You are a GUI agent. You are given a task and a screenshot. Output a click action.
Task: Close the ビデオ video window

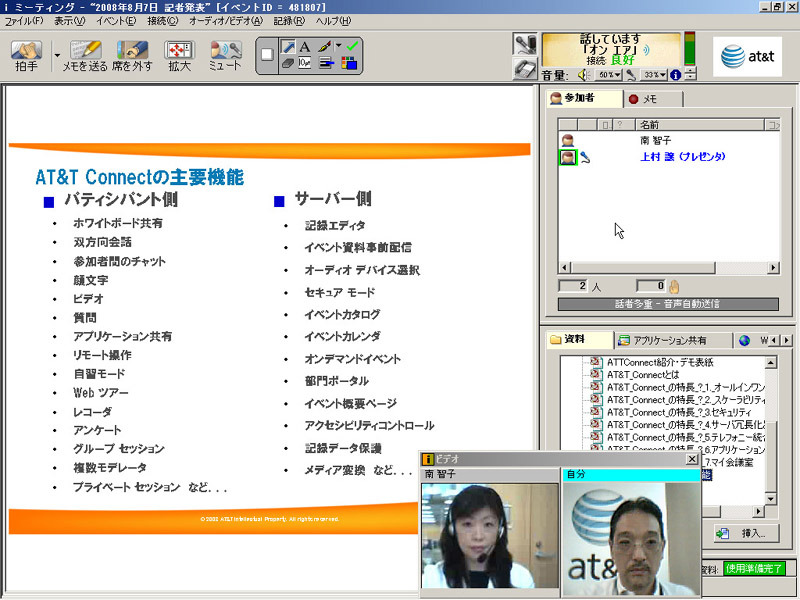tap(692, 459)
